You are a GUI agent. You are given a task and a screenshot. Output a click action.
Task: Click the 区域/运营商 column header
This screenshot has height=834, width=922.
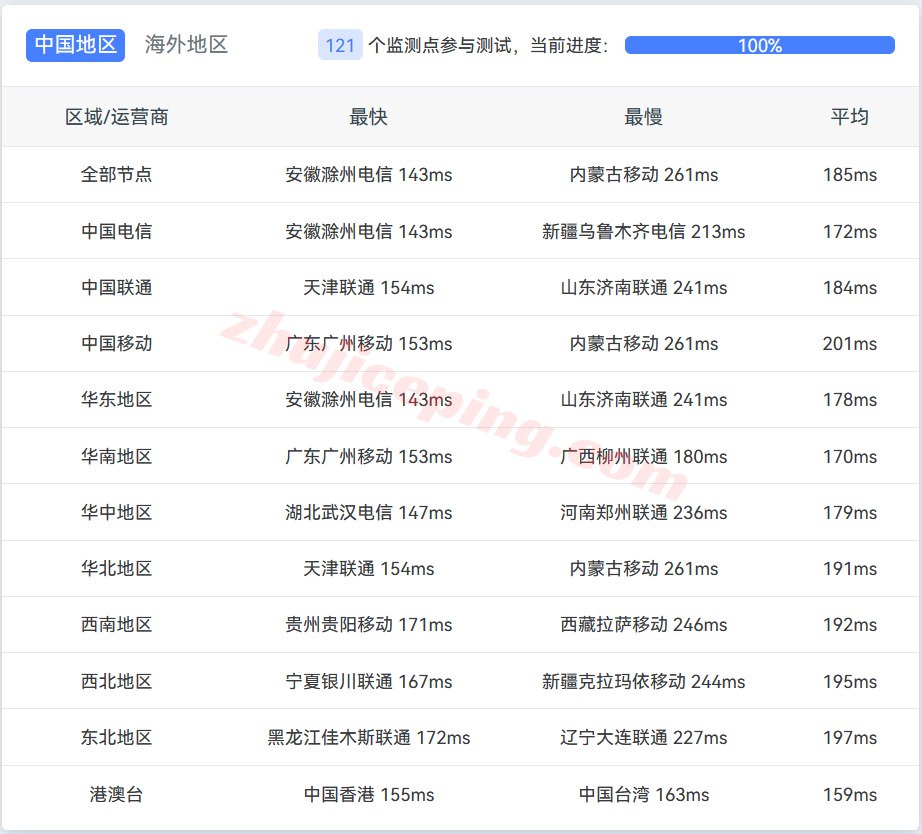116,117
